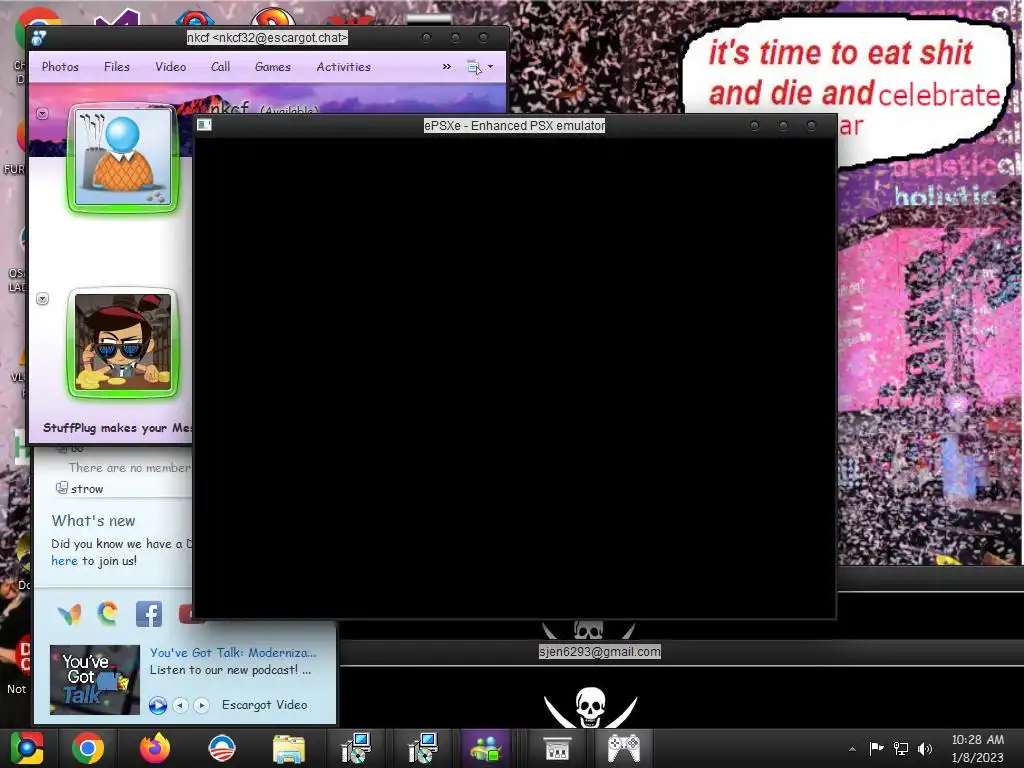1024x768 pixels.
Task: Click the Windows Live Messenger title bar icon
Action: [39, 38]
